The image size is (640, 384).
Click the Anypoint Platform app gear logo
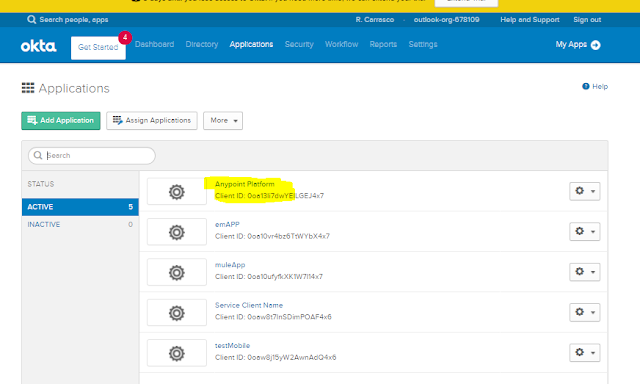177,192
